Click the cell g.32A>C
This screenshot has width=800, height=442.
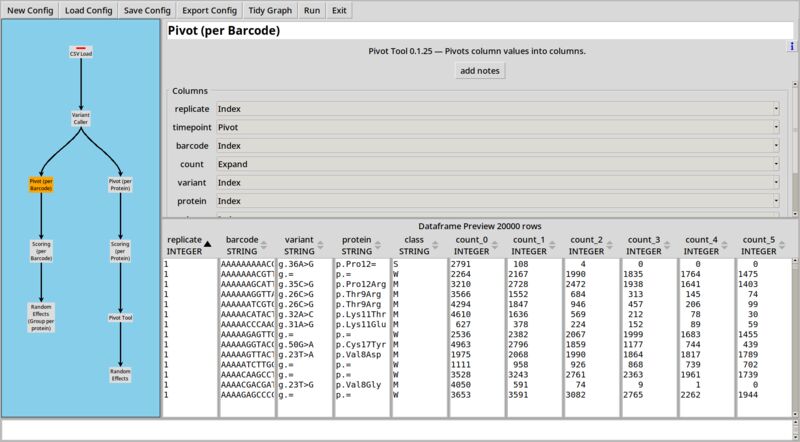tap(296, 314)
